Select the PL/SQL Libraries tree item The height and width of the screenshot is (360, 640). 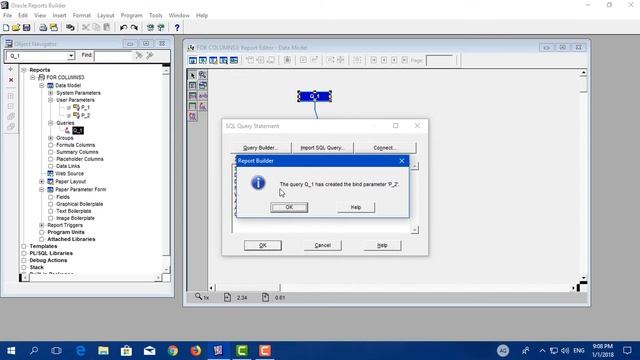tap(51, 253)
